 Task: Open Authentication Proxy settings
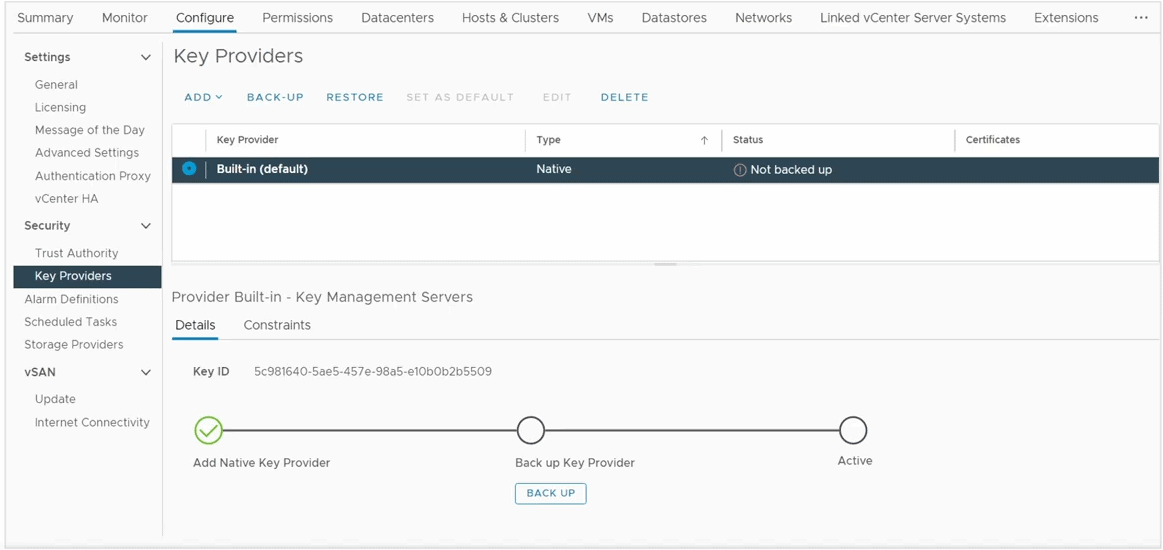coord(93,176)
